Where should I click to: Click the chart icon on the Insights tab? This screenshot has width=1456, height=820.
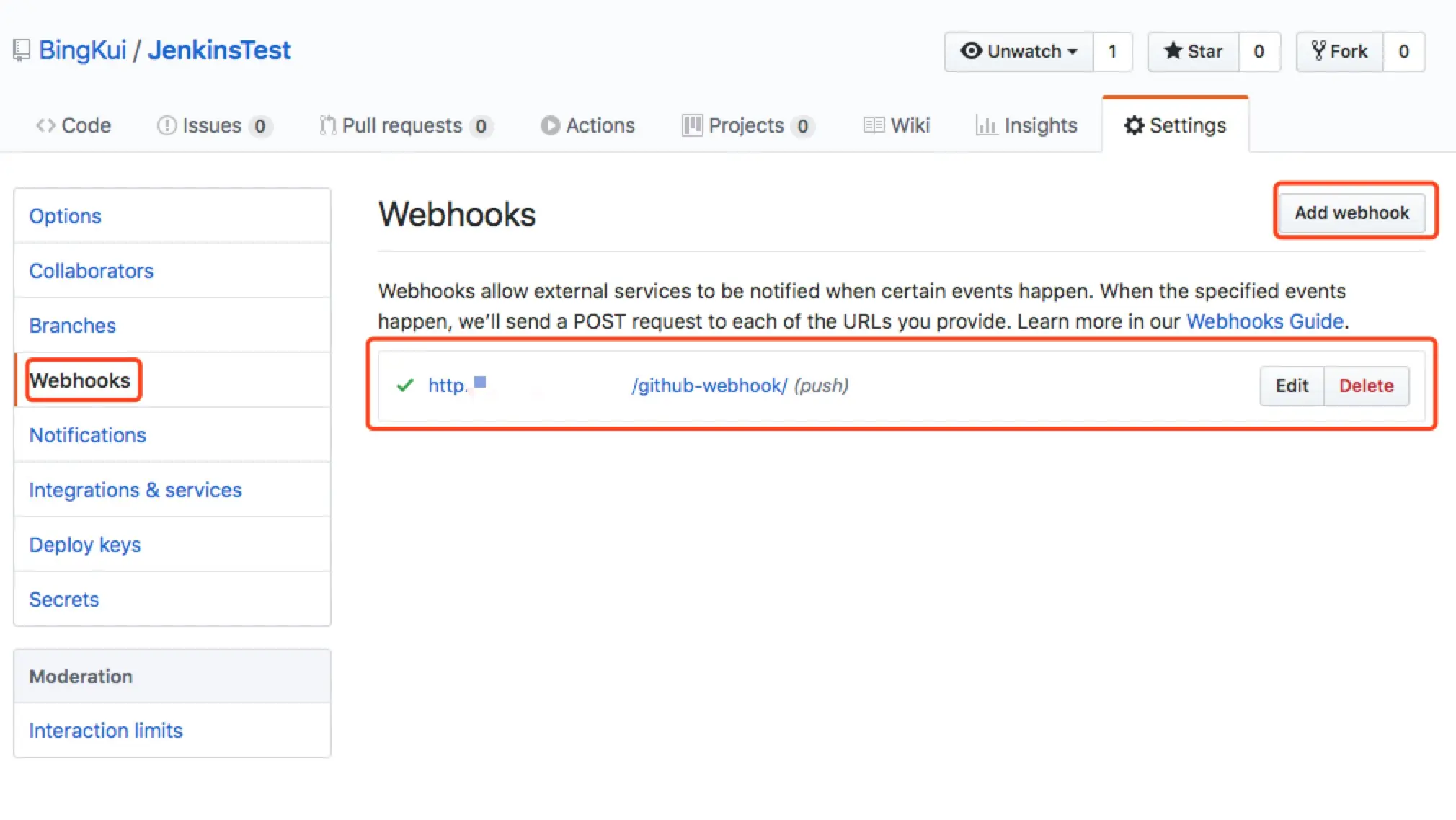(988, 125)
